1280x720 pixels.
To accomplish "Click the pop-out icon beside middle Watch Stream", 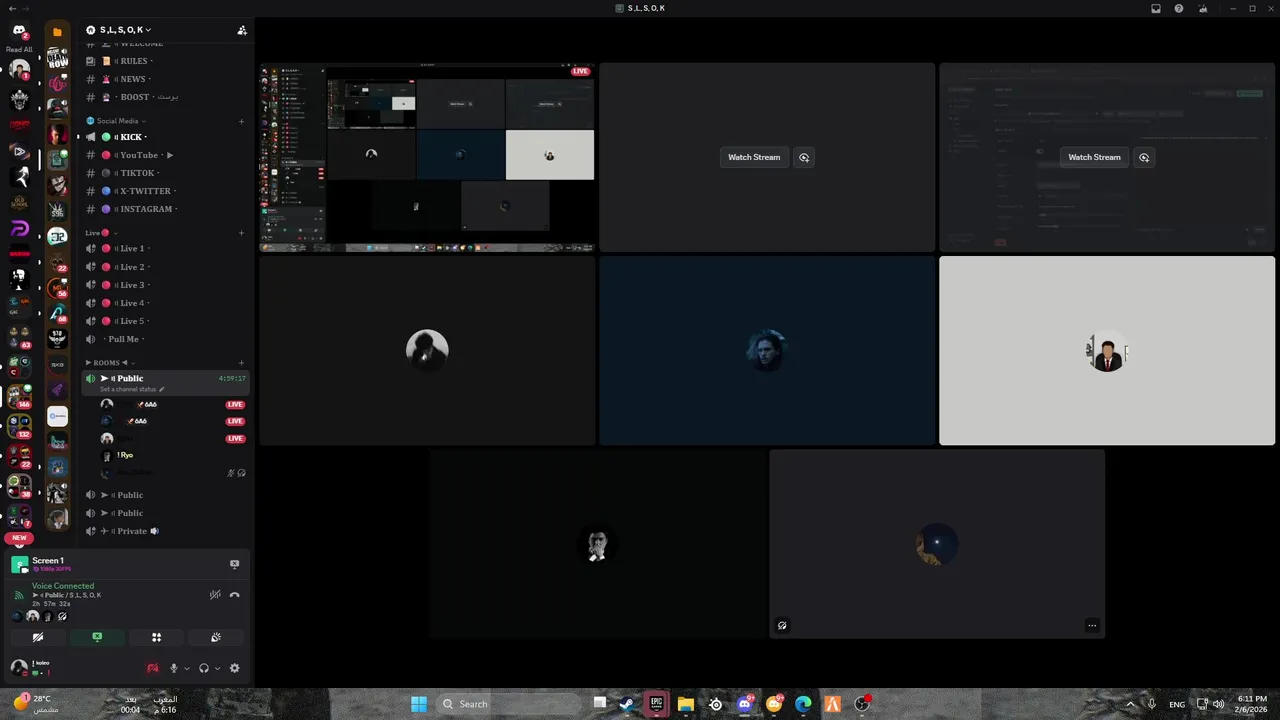I will pos(804,157).
